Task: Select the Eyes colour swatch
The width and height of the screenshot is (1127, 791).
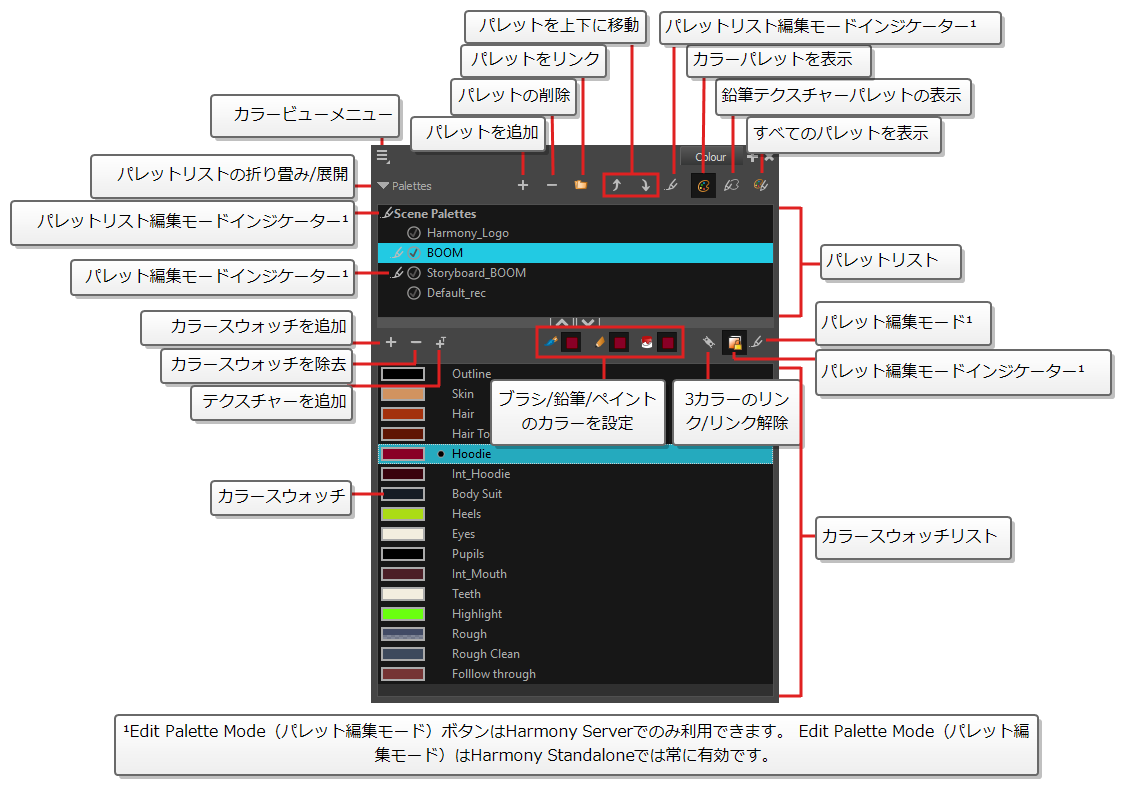Action: click(402, 534)
